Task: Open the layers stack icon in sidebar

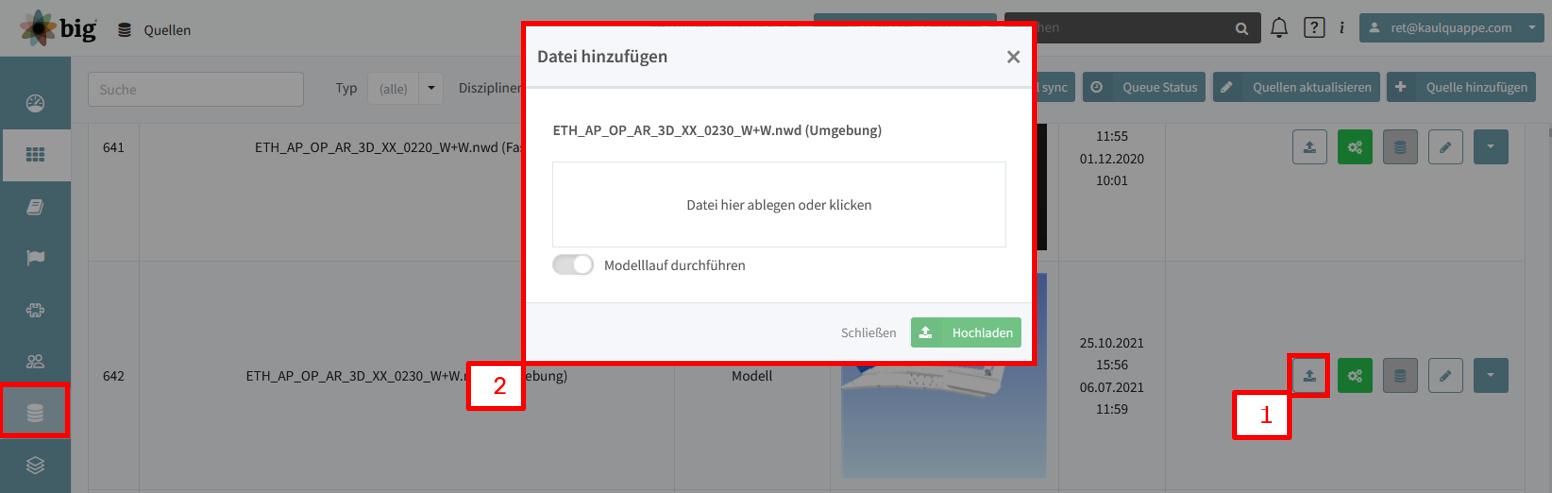Action: pos(36,465)
